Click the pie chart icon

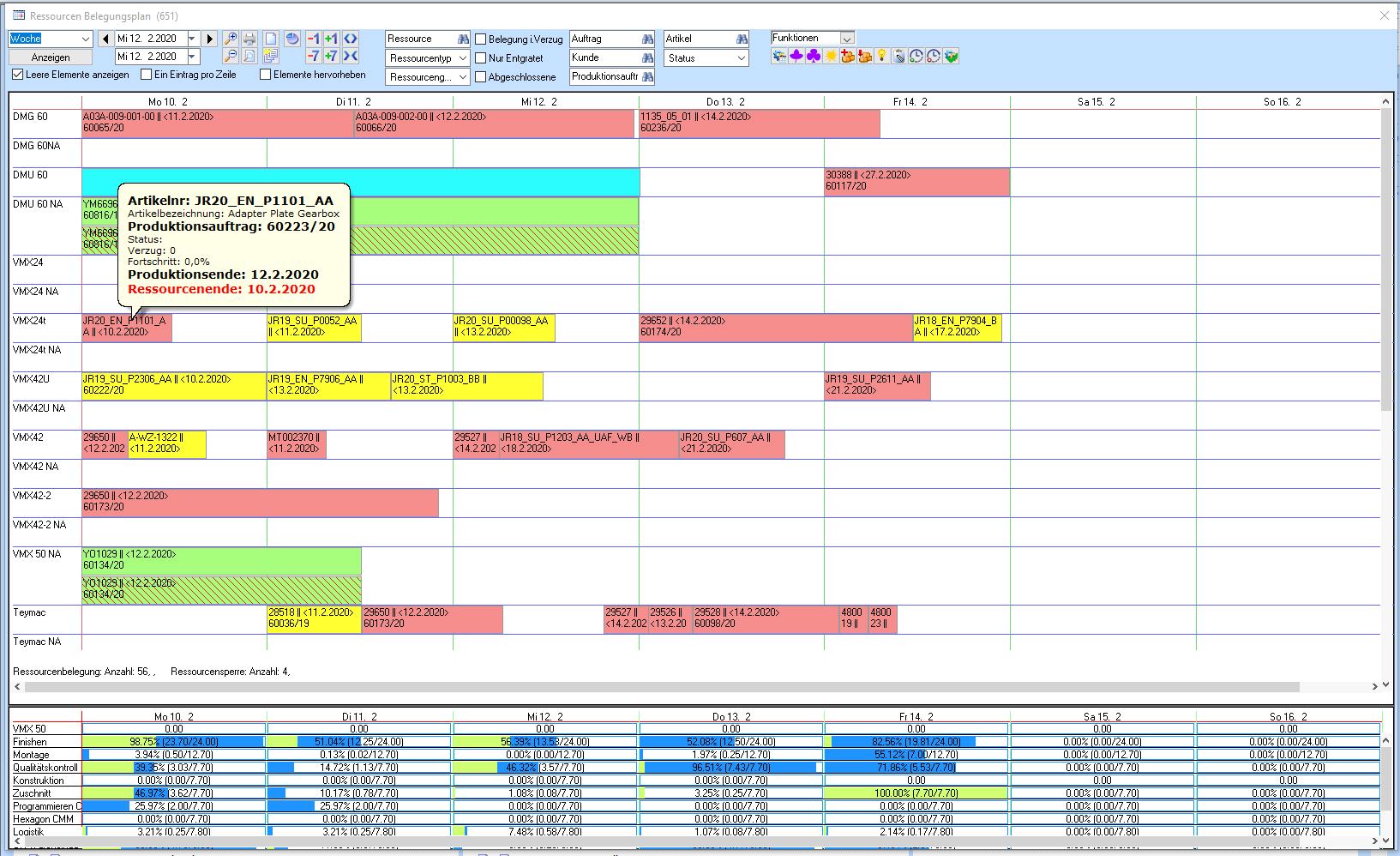[x=292, y=39]
